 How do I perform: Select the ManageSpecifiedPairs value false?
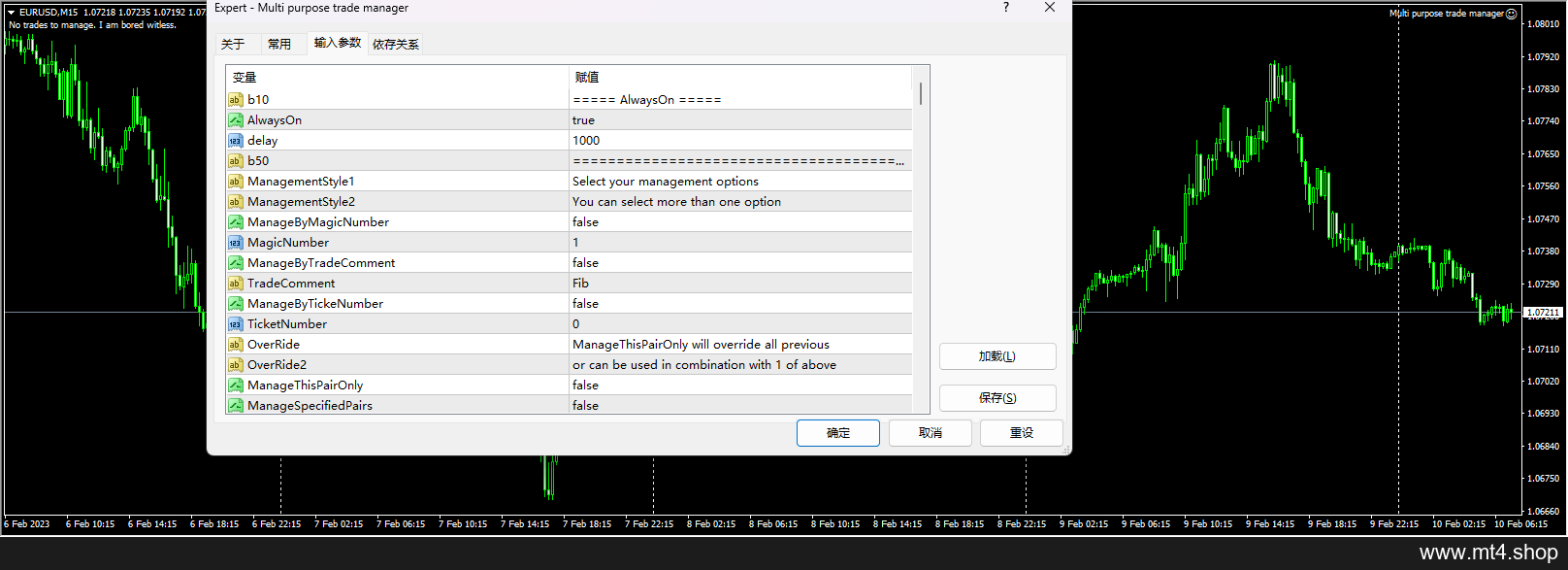click(x=585, y=406)
